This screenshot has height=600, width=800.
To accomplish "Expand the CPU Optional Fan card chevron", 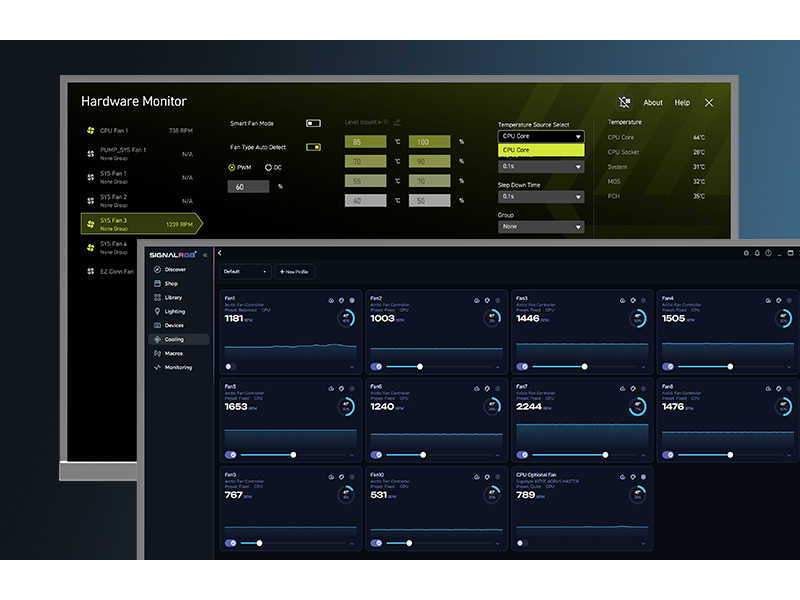I will pos(643,543).
